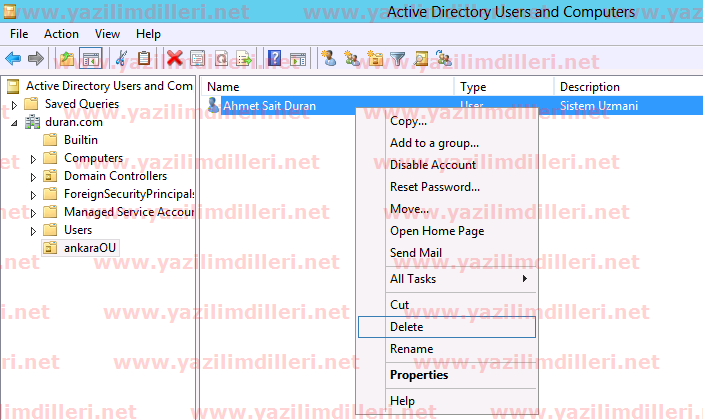Image resolution: width=703 pixels, height=420 pixels.
Task: Select Reset Password in context menu
Action: 433,187
